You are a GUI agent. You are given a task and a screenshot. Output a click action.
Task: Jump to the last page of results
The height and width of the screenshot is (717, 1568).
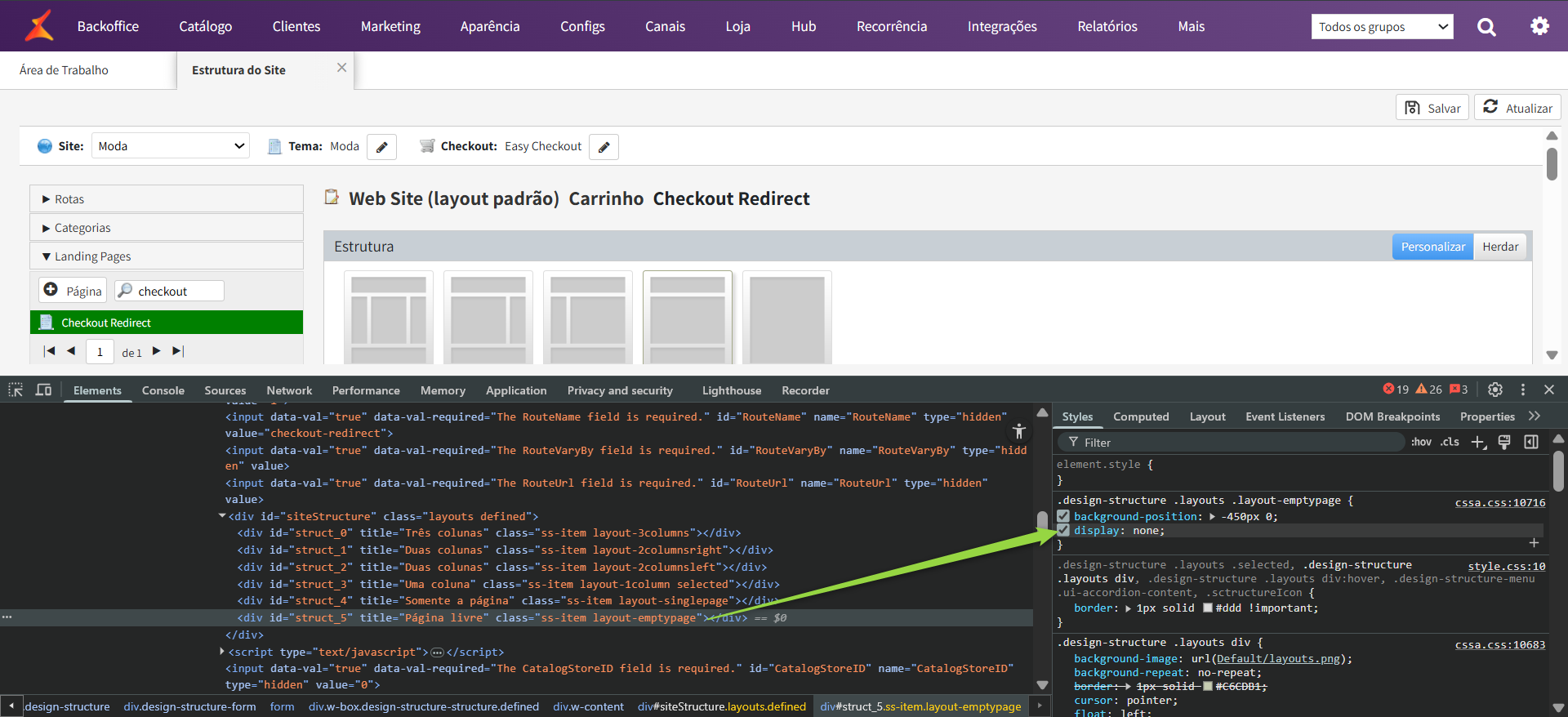point(178,351)
